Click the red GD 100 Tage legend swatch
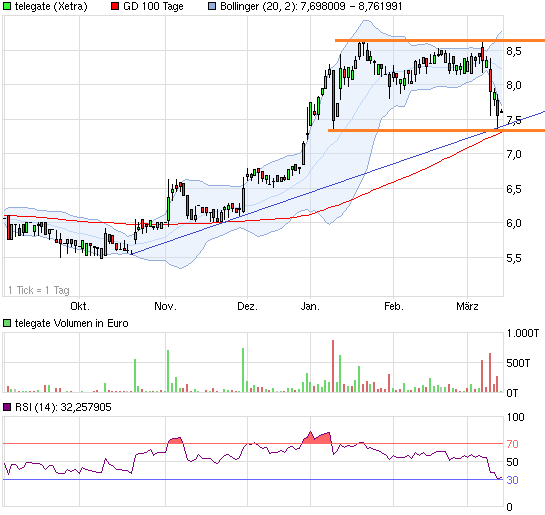Viewport: 545px width, 515px height. [115, 6]
